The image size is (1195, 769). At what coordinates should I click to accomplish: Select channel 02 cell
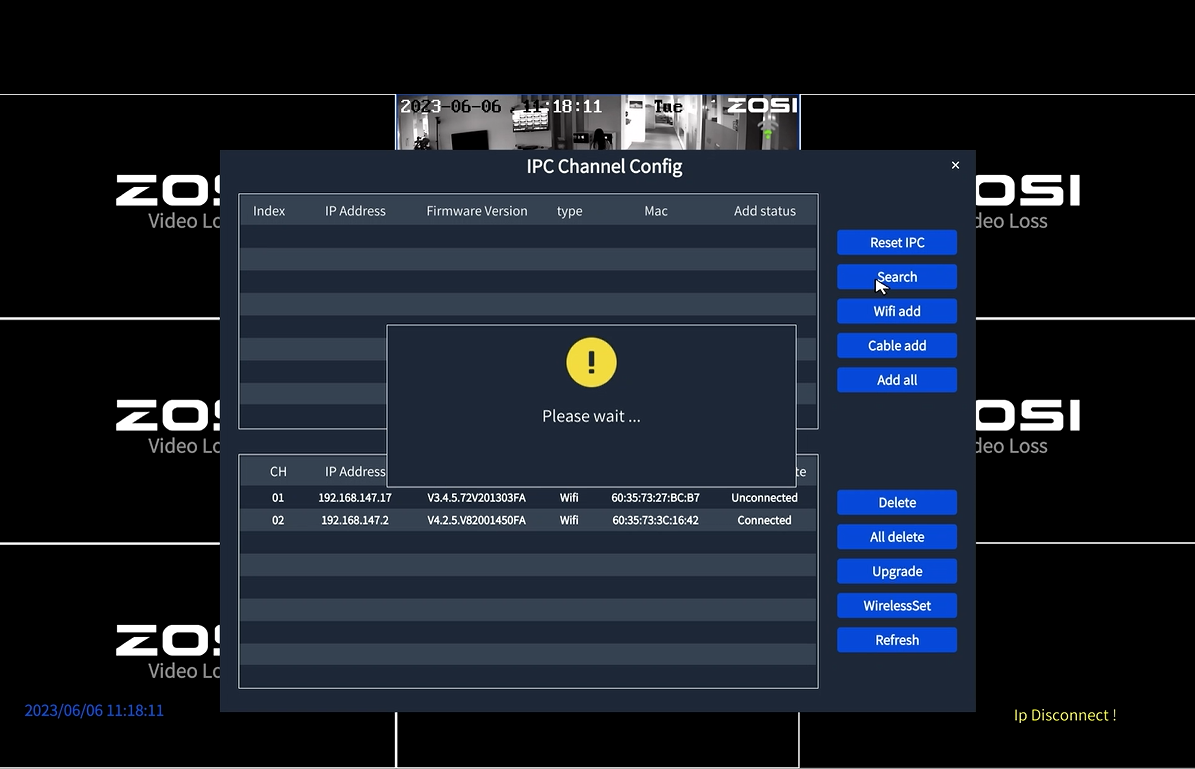click(x=278, y=521)
